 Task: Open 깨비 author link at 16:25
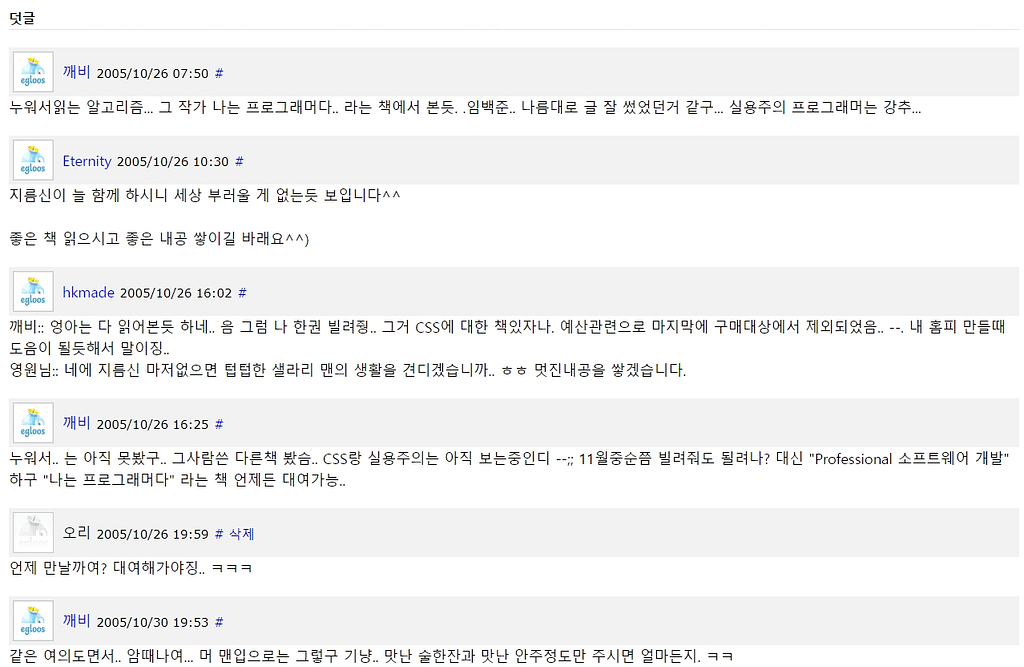point(76,423)
